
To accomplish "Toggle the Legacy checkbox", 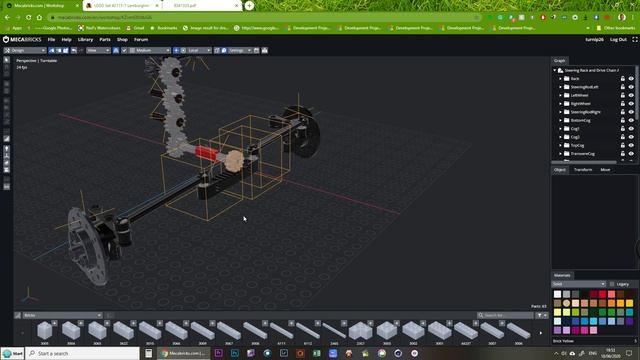I will pos(612,284).
